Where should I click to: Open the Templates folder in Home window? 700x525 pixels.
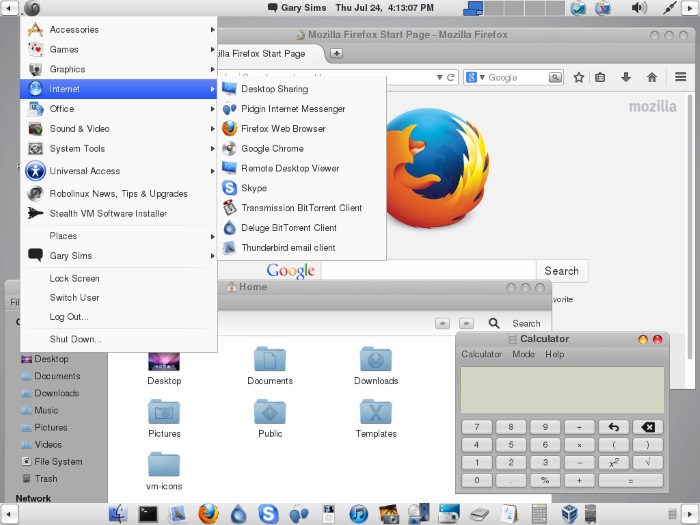tap(376, 418)
